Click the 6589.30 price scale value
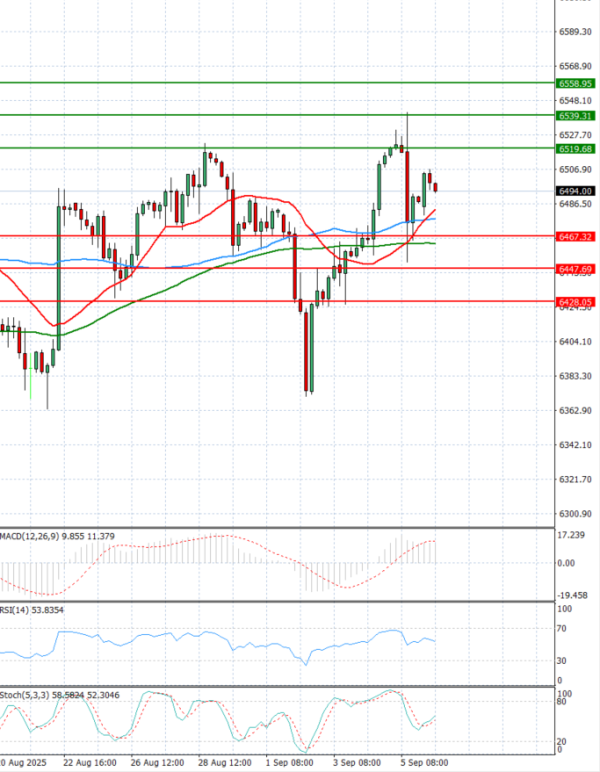The image size is (600, 772). (x=575, y=32)
